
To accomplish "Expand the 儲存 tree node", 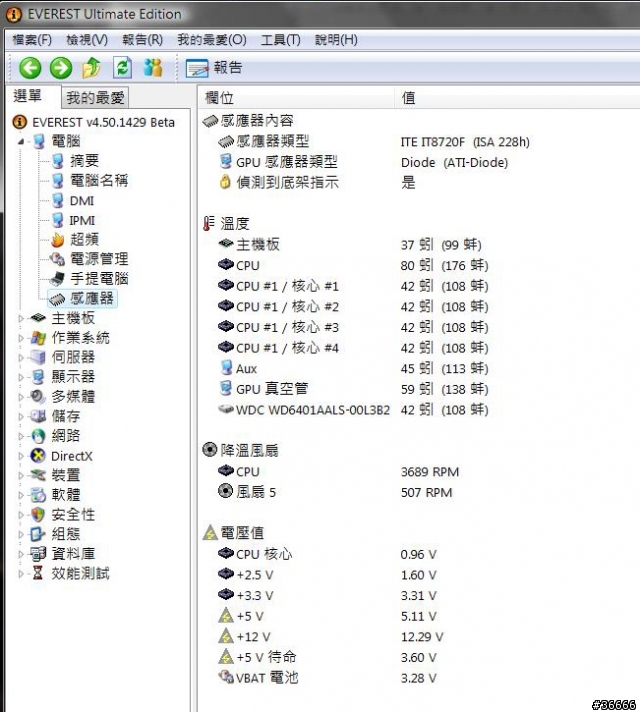I will (x=21, y=417).
